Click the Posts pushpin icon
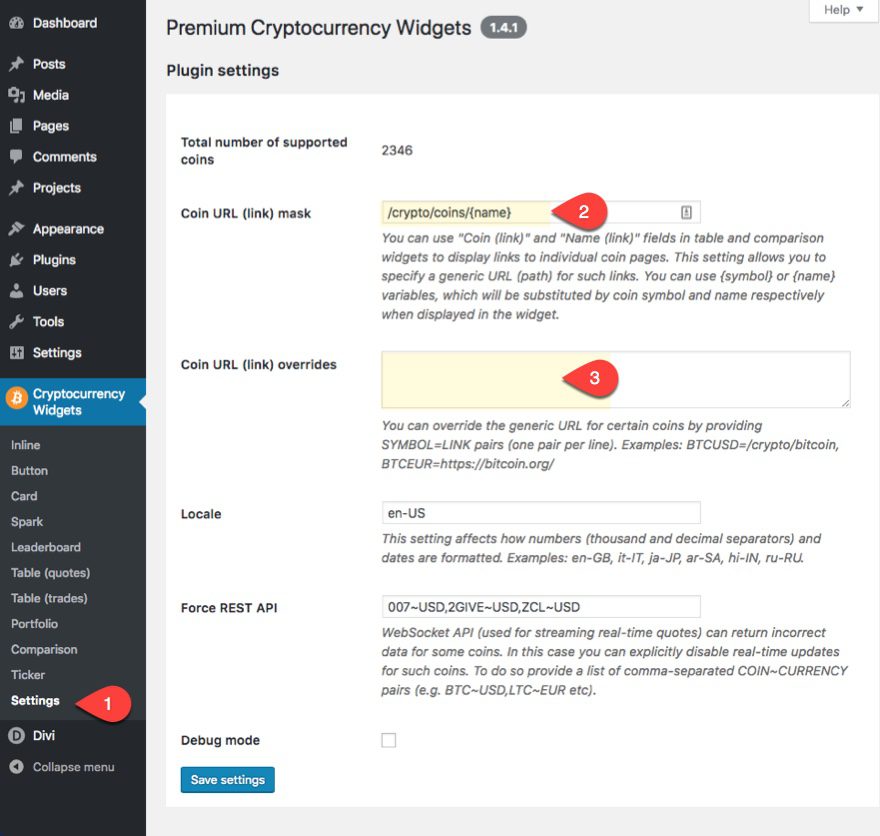Viewport: 880px width, 836px height. pos(16,64)
